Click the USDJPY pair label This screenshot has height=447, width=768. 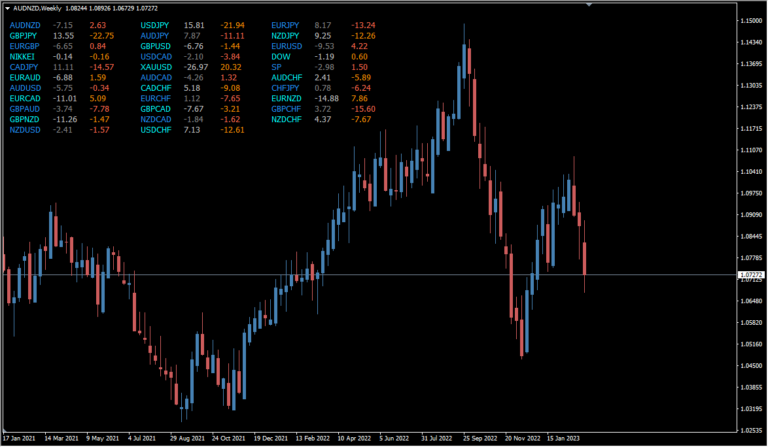pyautogui.click(x=156, y=24)
